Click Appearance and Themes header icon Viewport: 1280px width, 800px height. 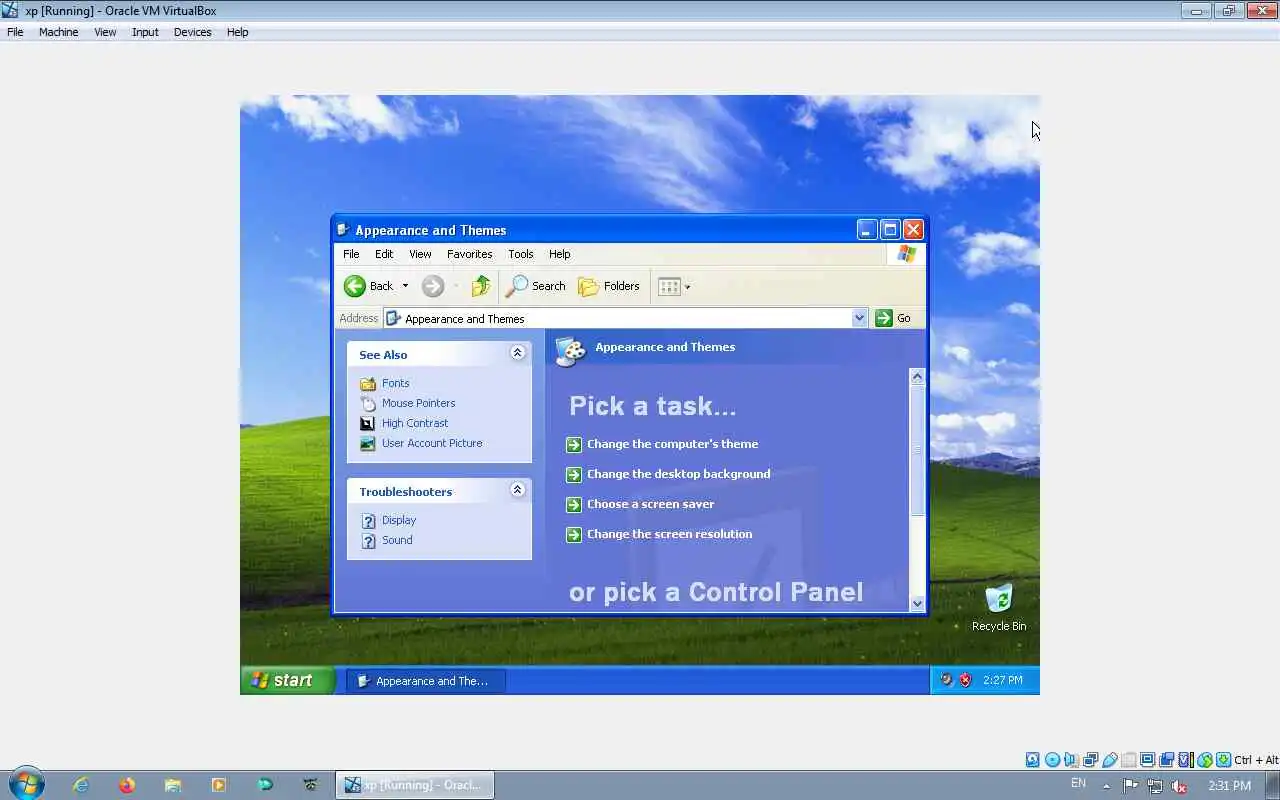pyautogui.click(x=570, y=350)
